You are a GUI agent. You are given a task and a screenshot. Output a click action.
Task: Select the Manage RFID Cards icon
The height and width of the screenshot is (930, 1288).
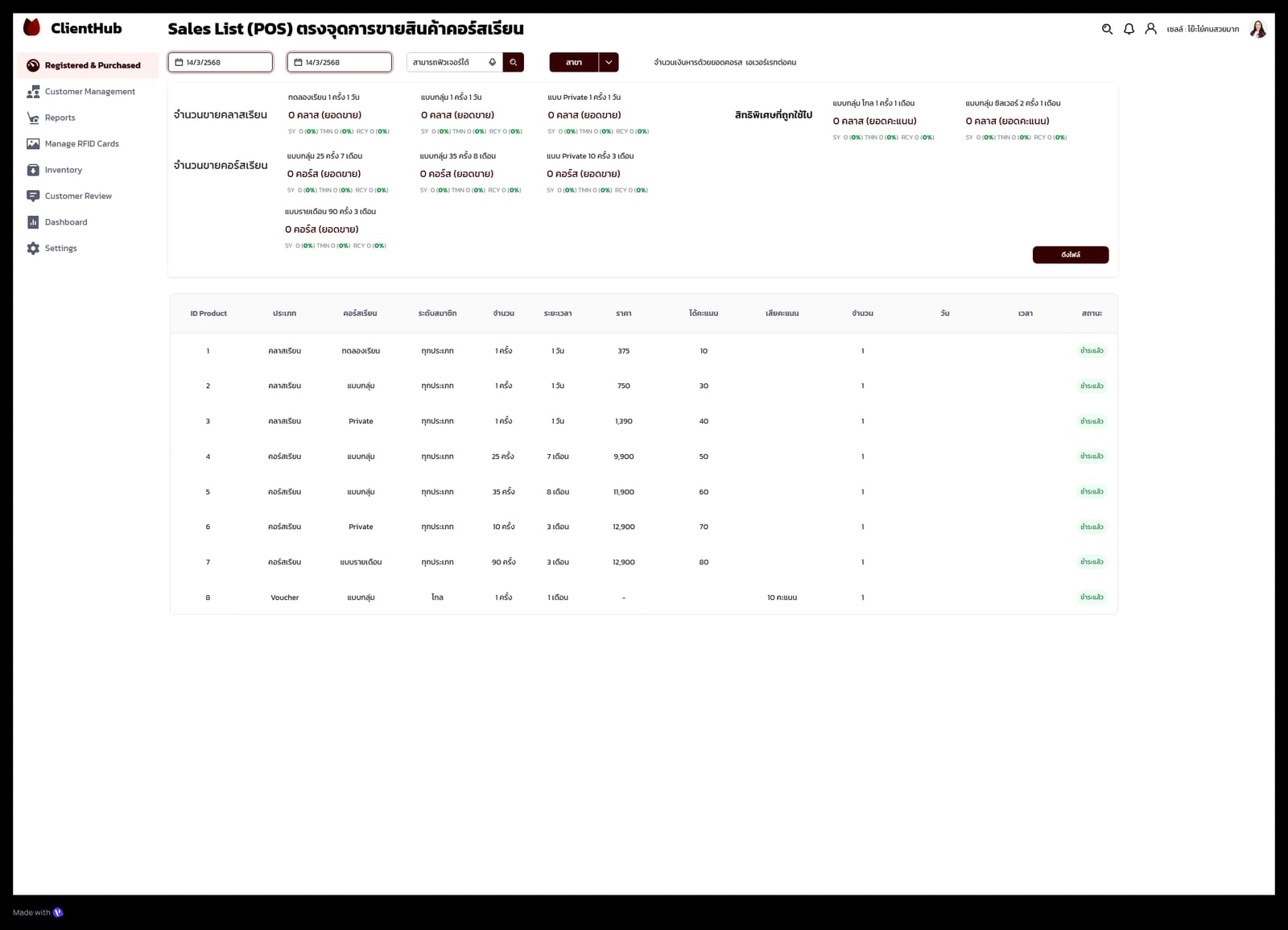[x=33, y=144]
